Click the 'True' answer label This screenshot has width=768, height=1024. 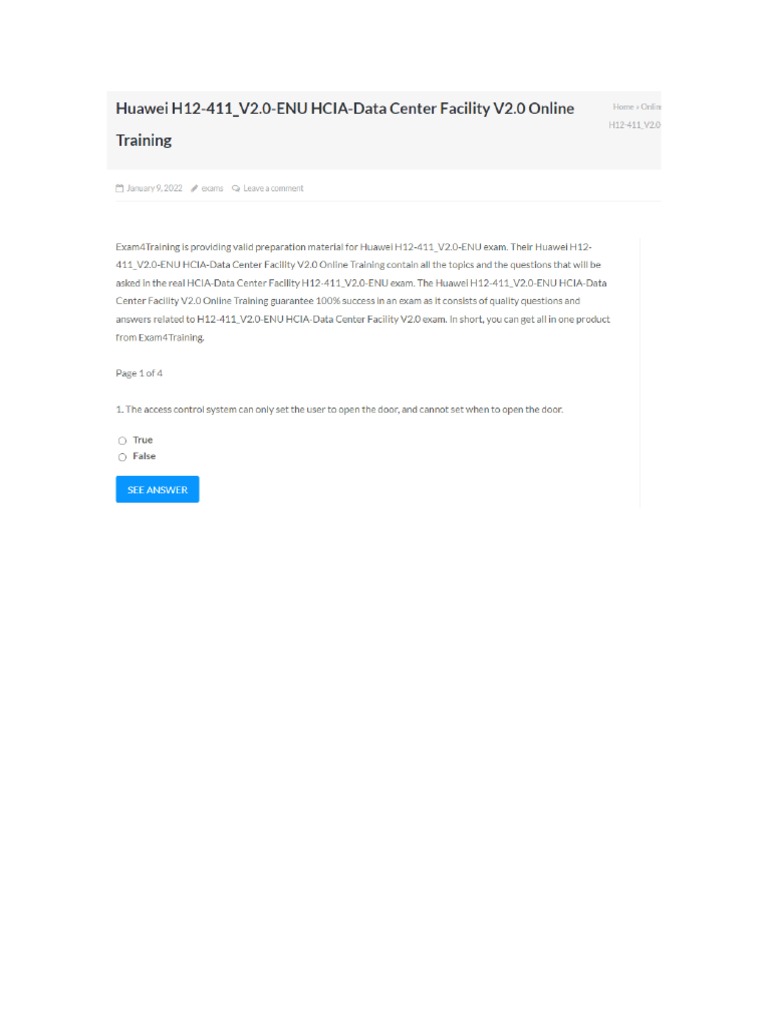coord(142,440)
